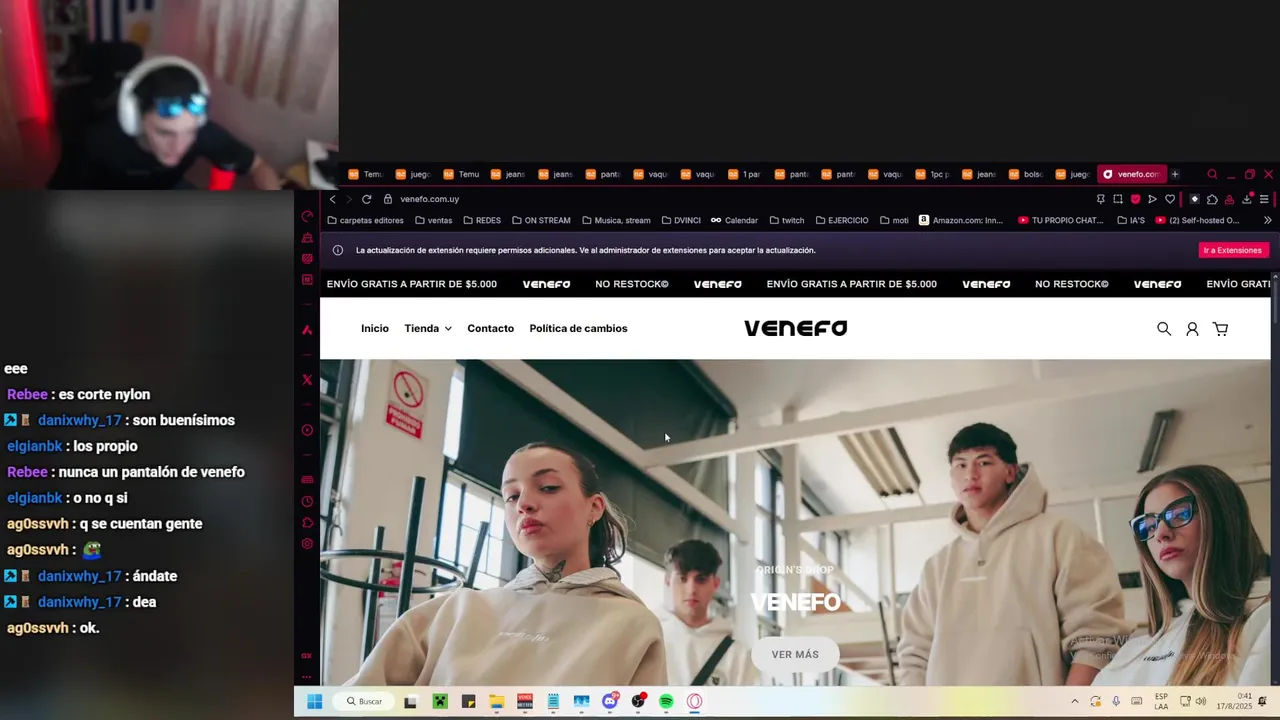Open the 'Musica, stream' bookmark folder
The image size is (1280, 720).
[616, 220]
